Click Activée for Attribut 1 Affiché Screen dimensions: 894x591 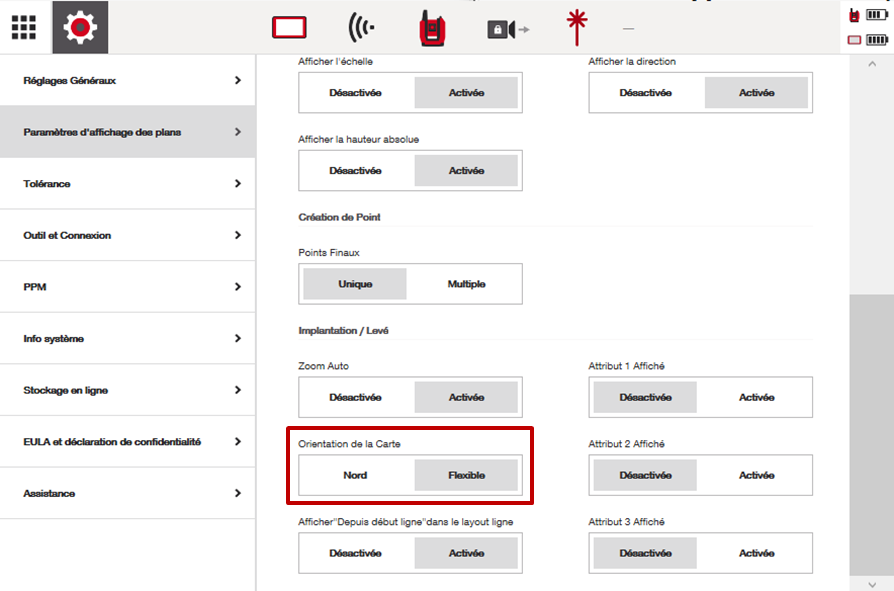[756, 397]
